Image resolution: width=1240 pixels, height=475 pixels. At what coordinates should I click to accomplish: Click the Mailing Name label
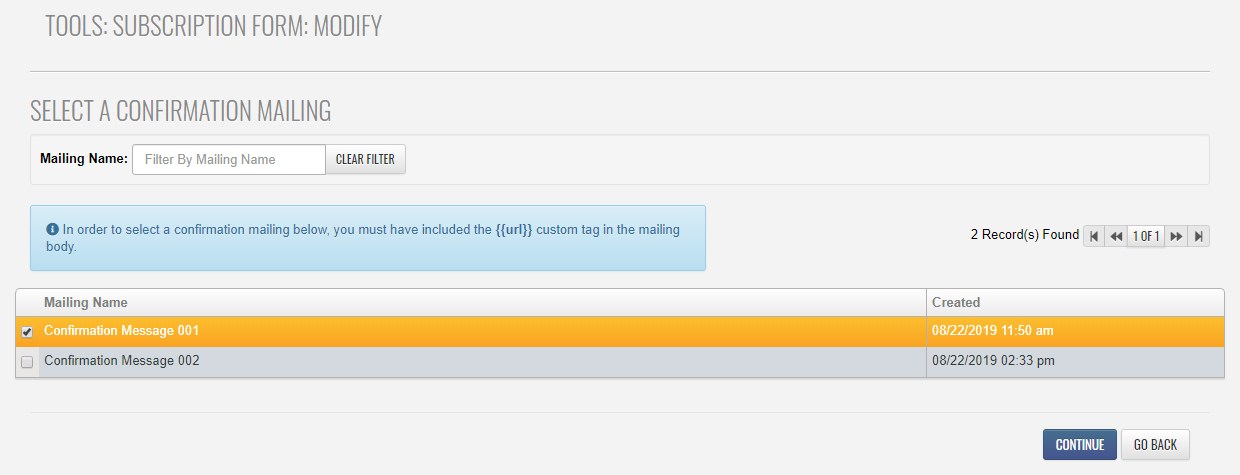click(84, 159)
